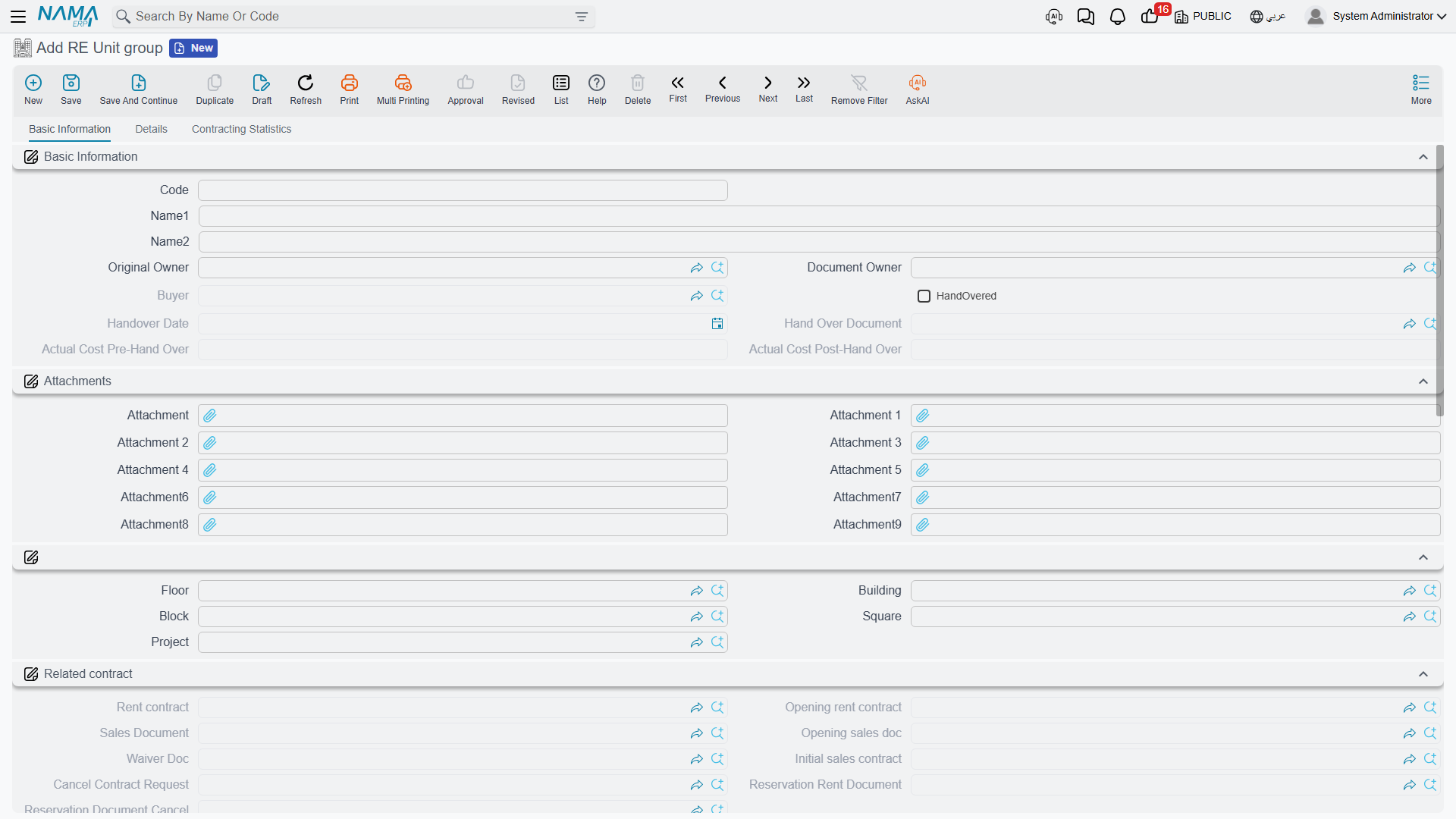Focus Search By Name Or Code box
This screenshot has height=819, width=1456.
tap(353, 17)
